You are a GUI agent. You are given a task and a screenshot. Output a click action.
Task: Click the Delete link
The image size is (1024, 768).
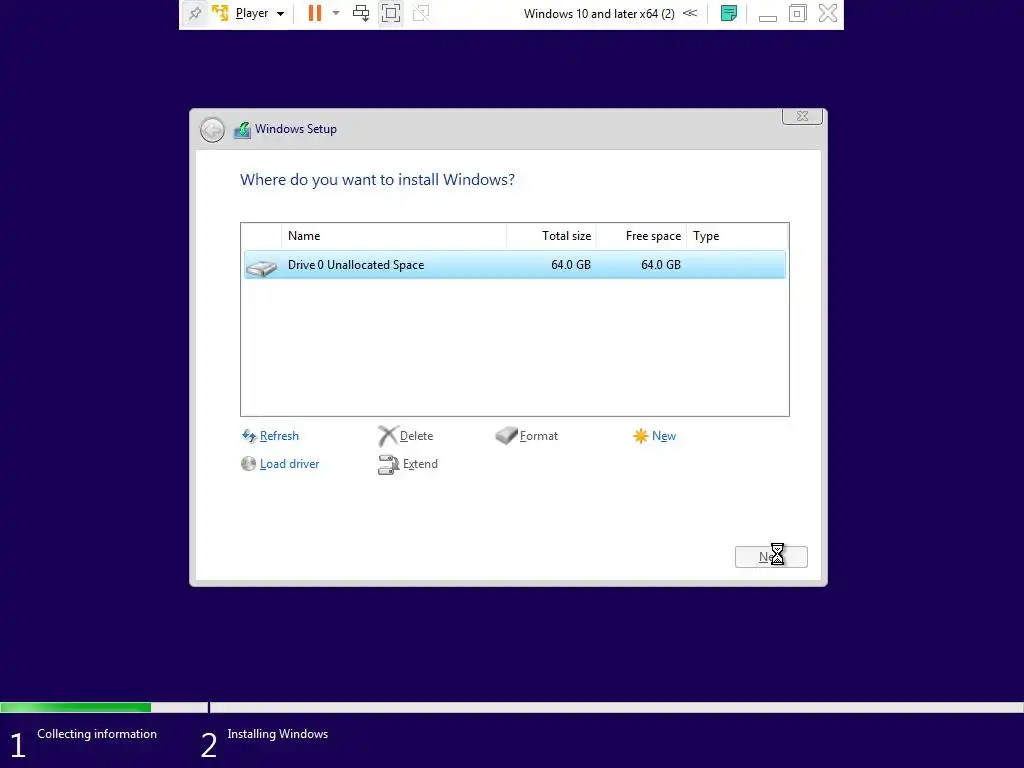coord(416,436)
